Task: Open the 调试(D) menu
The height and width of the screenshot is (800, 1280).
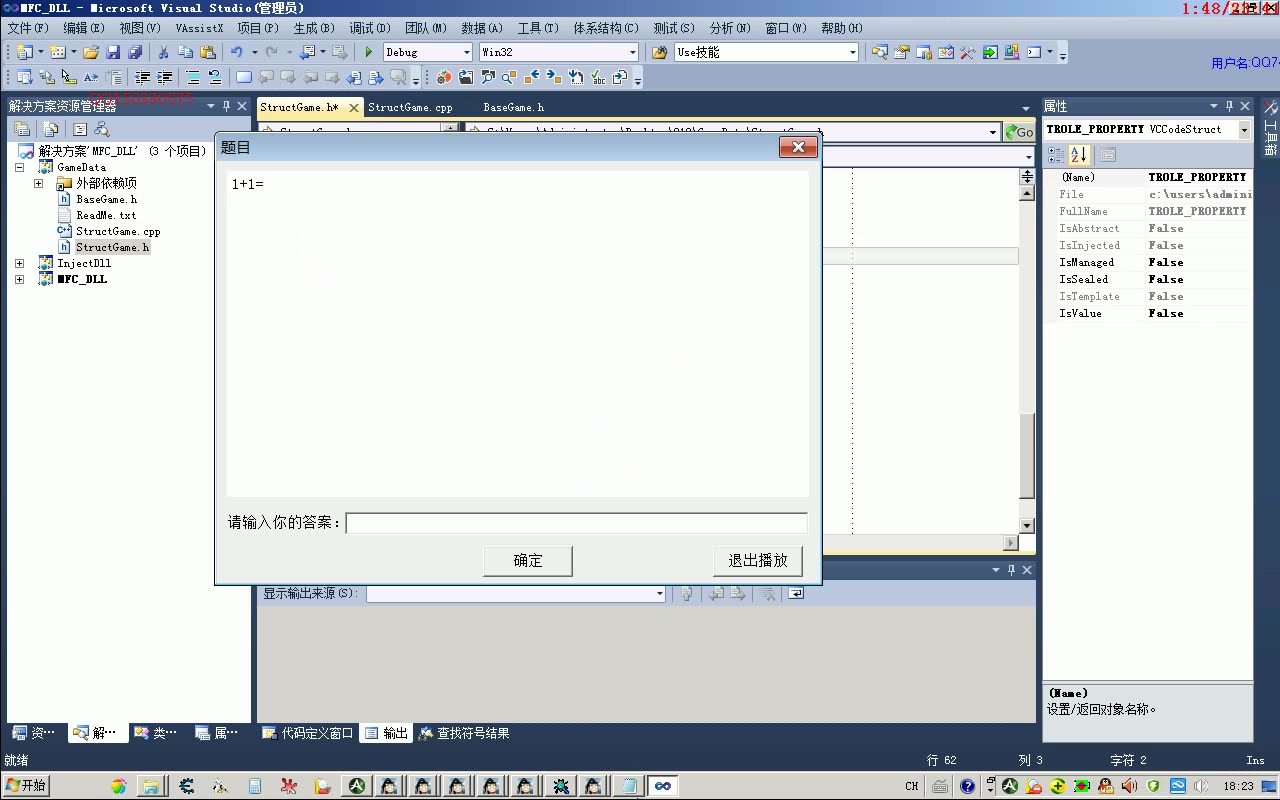Action: (370, 28)
